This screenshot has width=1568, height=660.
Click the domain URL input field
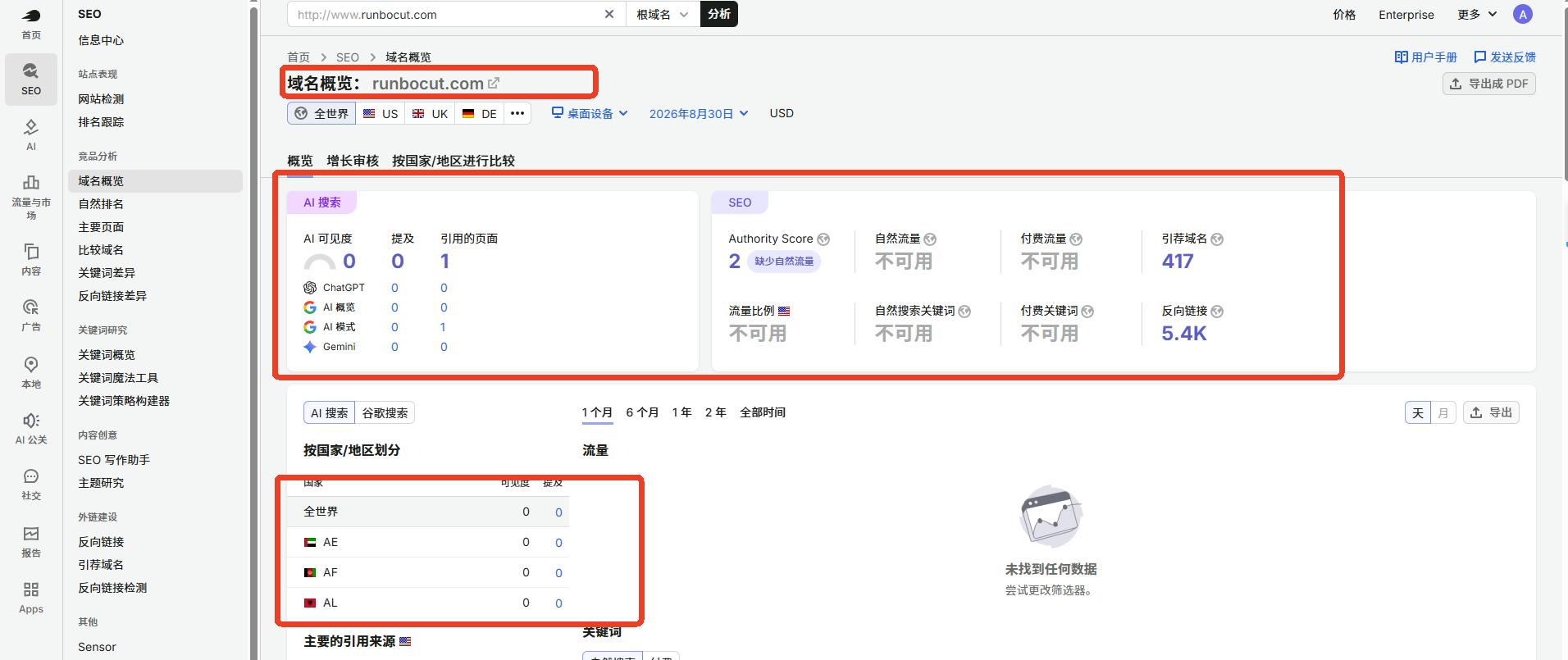[447, 14]
